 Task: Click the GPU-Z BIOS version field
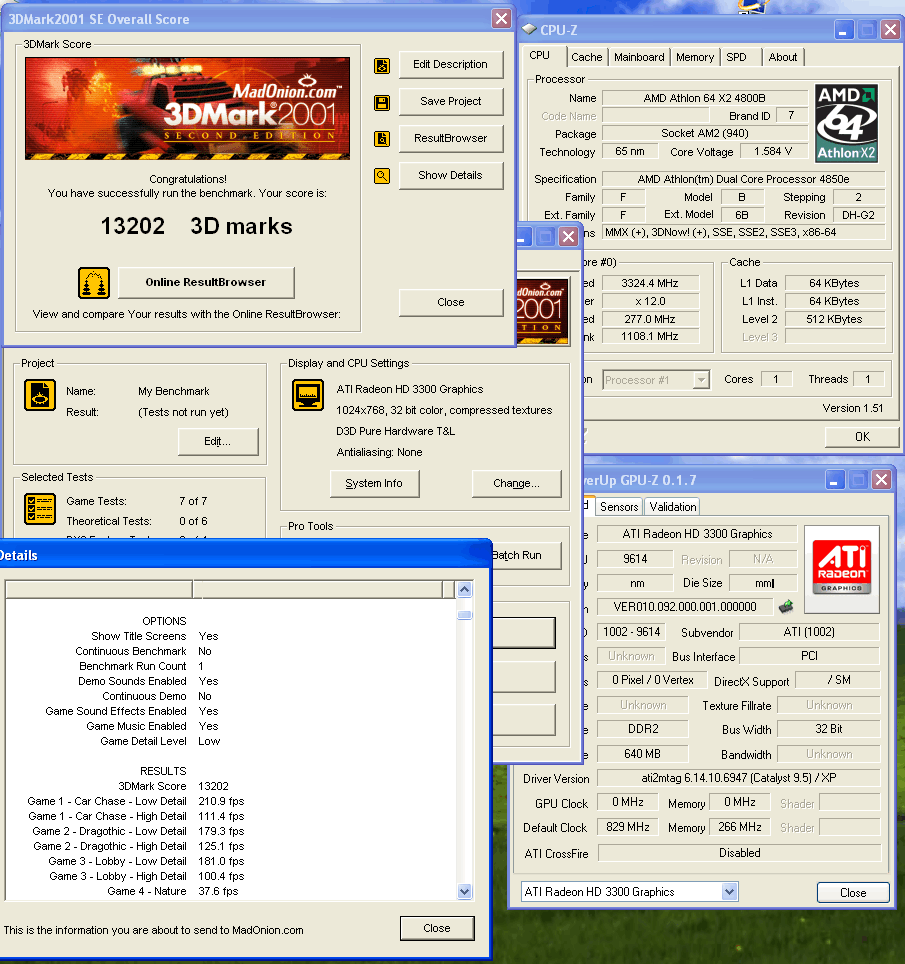pos(685,607)
